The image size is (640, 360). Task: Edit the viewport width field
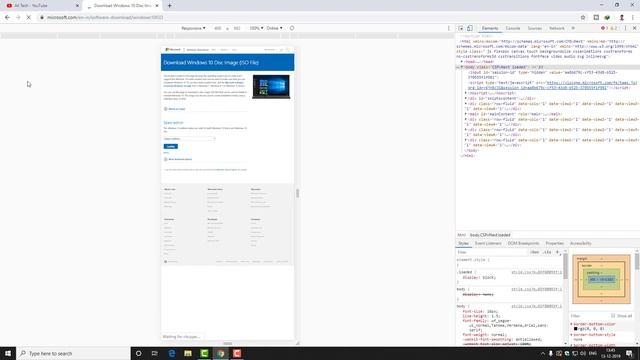pyautogui.click(x=218, y=28)
